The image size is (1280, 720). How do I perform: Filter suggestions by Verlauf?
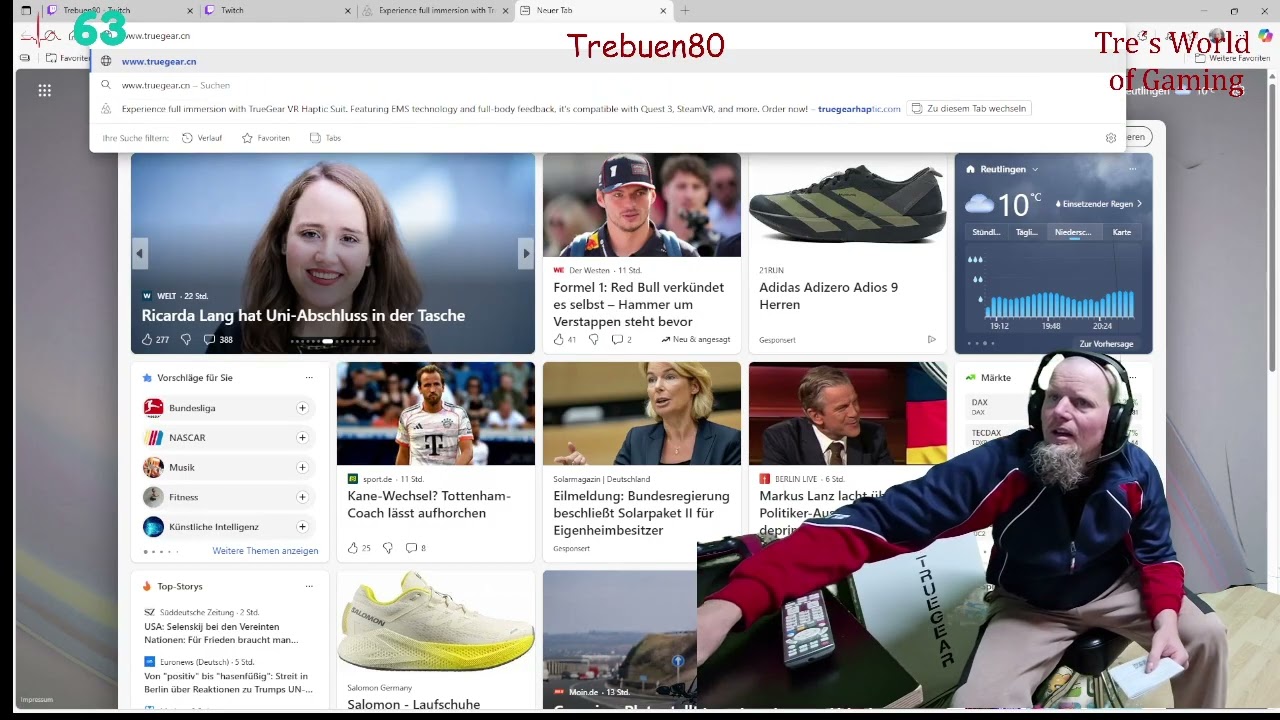[x=202, y=138]
